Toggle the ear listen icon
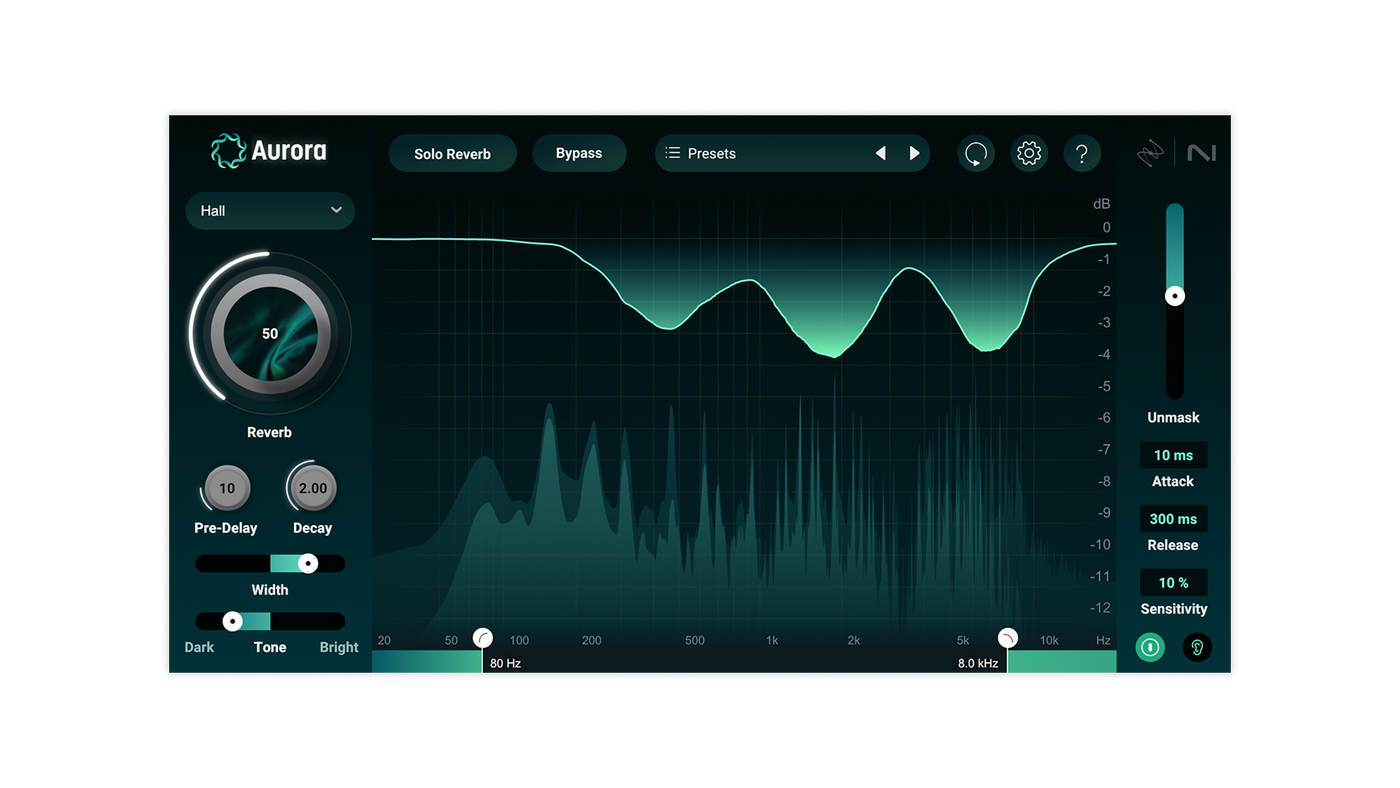This screenshot has width=1400, height=788. [x=1197, y=647]
